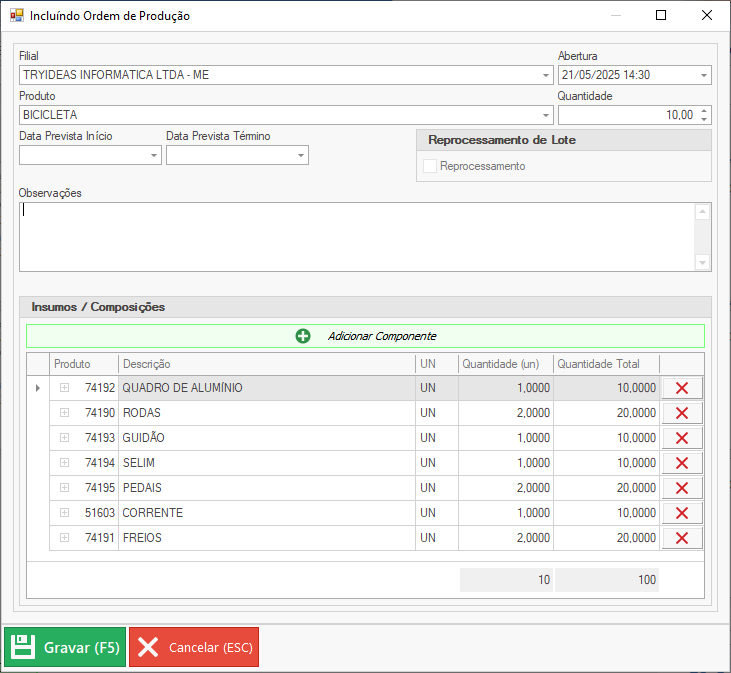Click Adicionar Componente button text

click(x=382, y=336)
